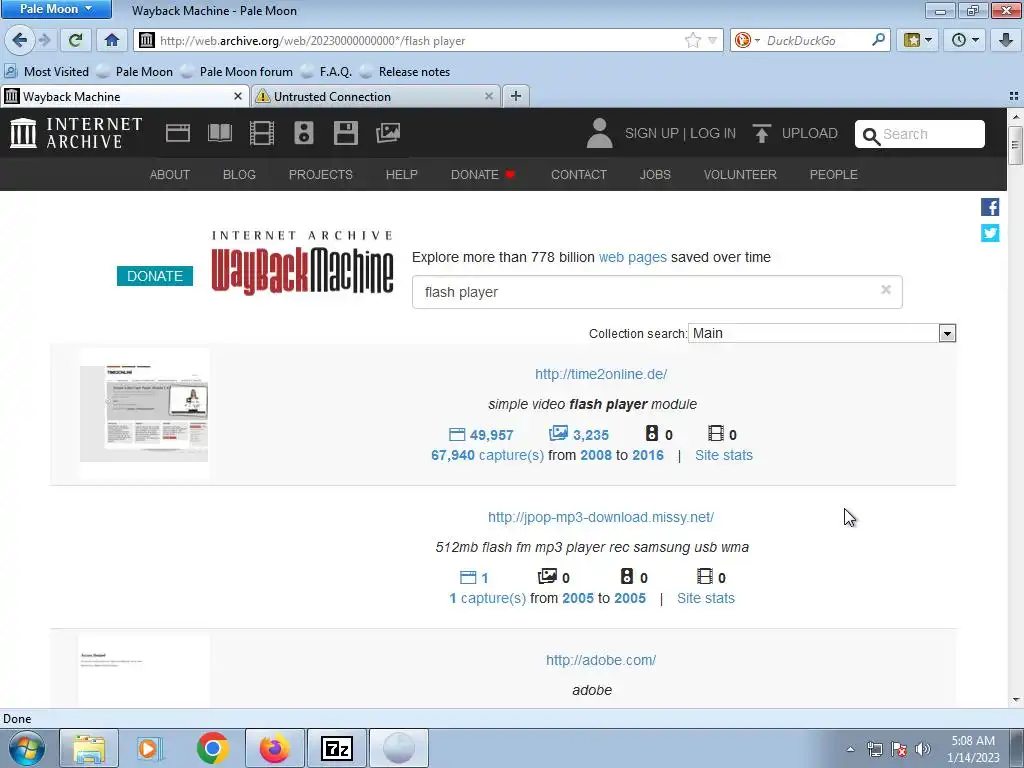Clear the flash player search with X
The image size is (1024, 768).
tap(886, 289)
